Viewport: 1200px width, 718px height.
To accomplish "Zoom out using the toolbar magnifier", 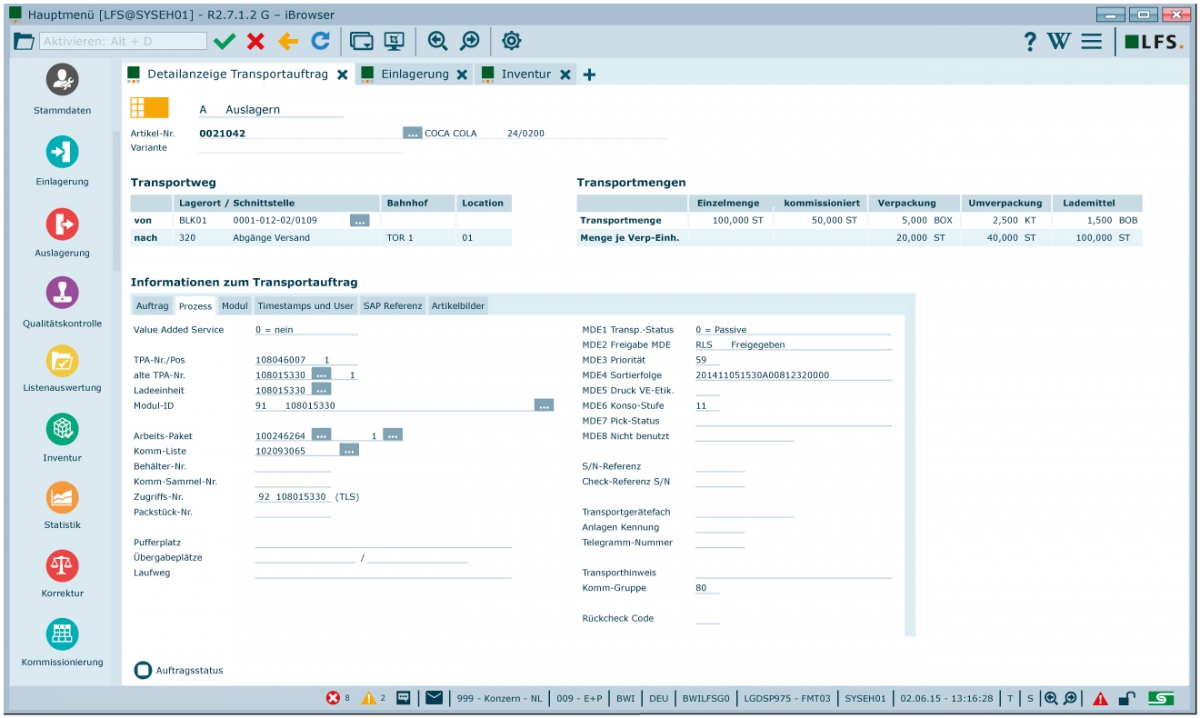I will pos(469,41).
